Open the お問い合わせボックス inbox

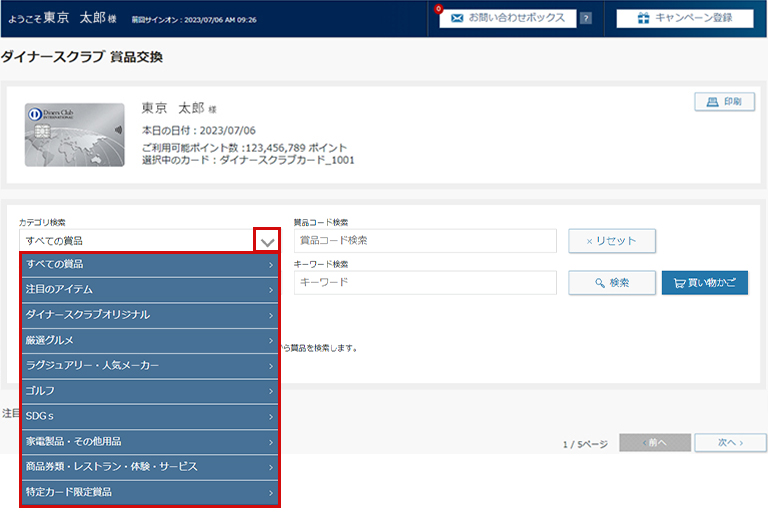tap(508, 18)
